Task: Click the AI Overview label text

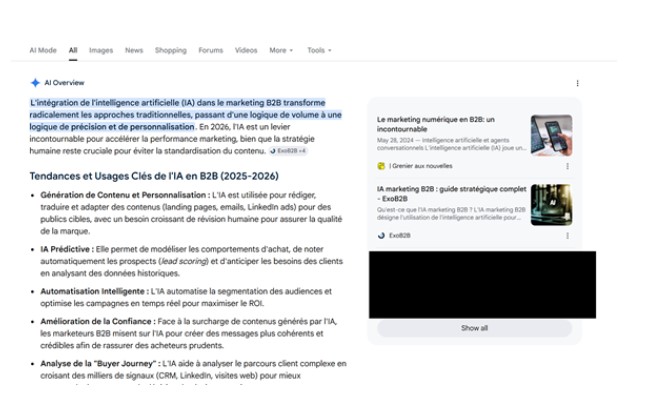Action: [64, 83]
